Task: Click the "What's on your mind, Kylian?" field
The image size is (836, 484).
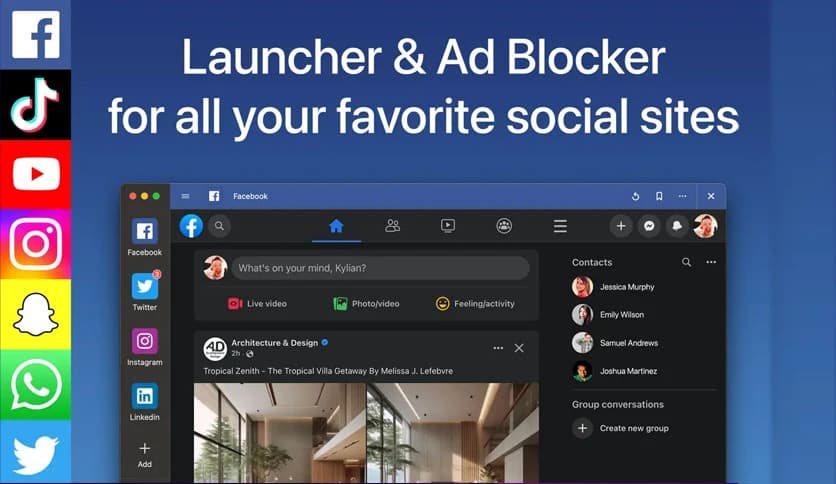Action: [x=380, y=268]
